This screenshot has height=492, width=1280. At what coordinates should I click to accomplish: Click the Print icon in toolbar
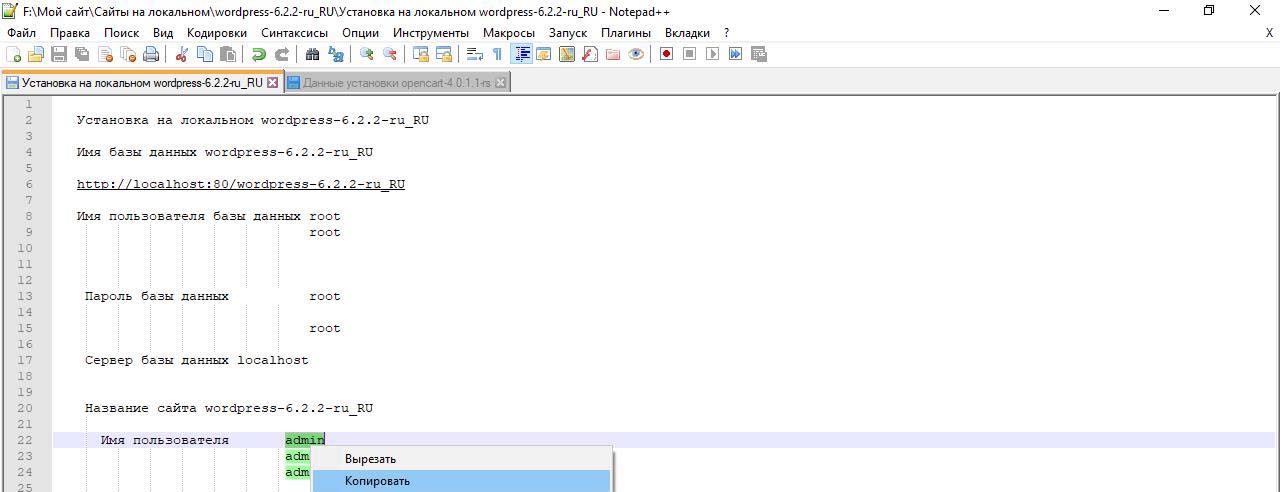click(x=151, y=55)
